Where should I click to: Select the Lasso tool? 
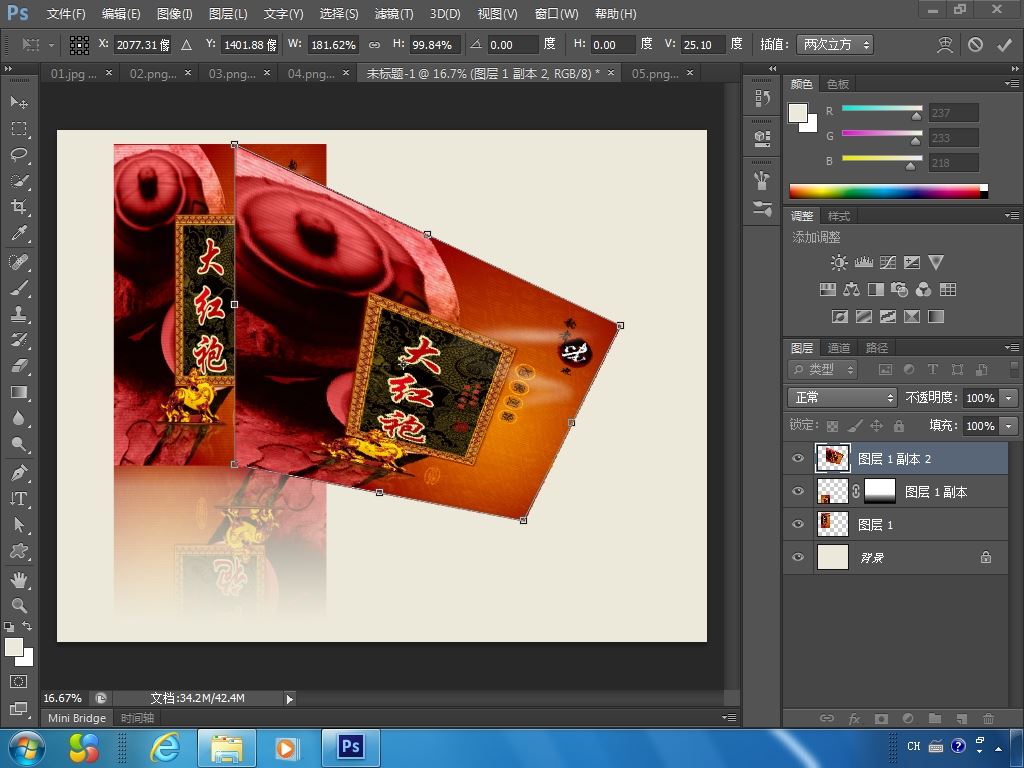coord(19,155)
